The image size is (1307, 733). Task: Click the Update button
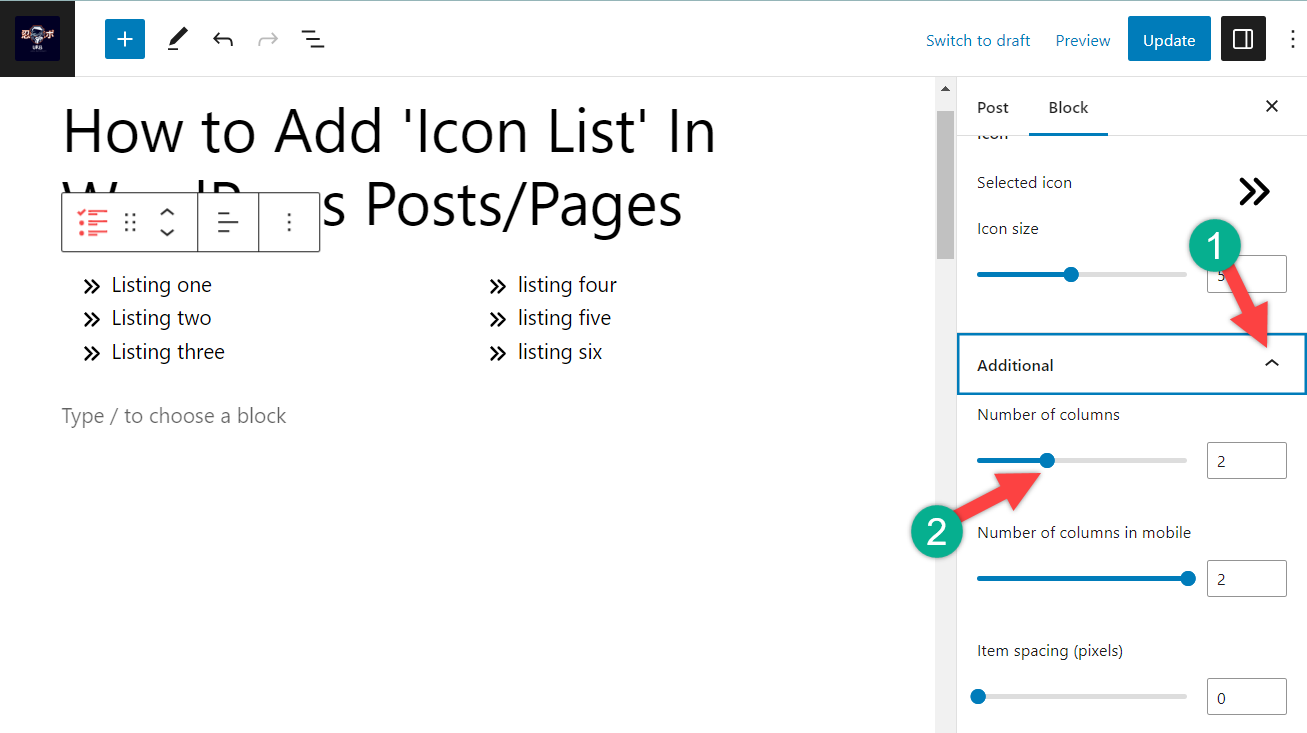tap(1169, 39)
